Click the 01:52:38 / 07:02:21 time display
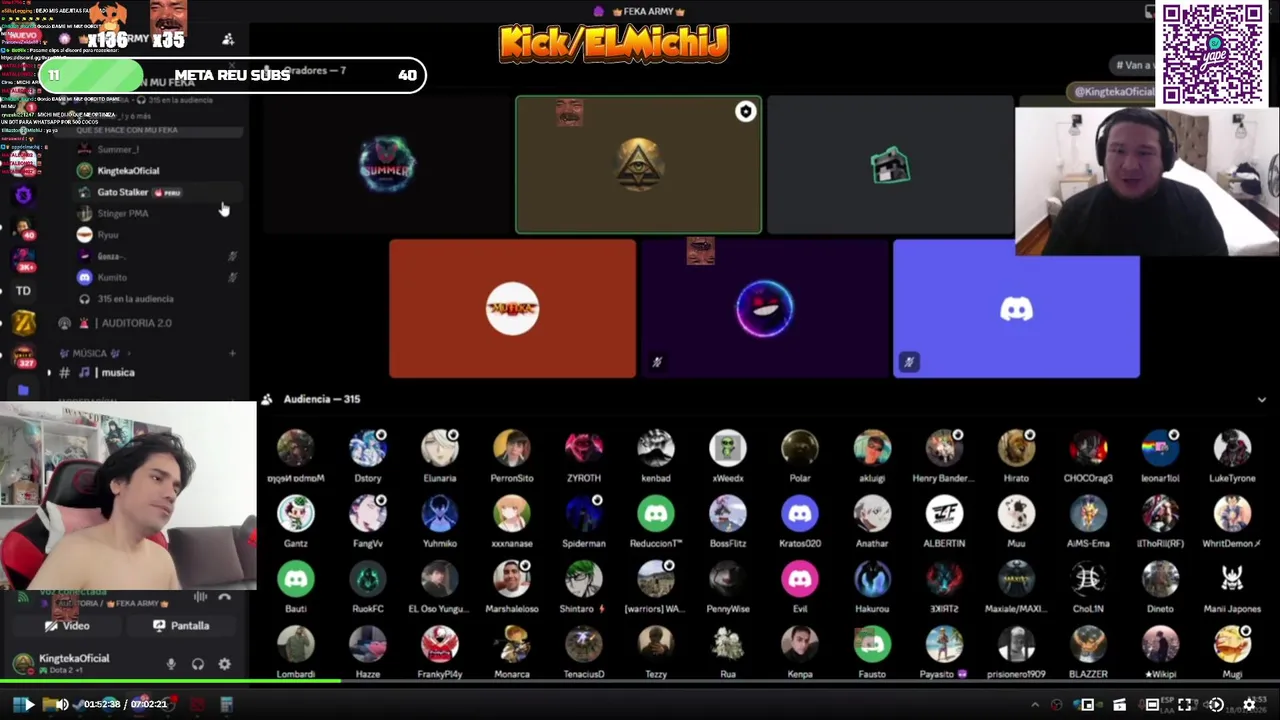1280x720 pixels. (125, 704)
